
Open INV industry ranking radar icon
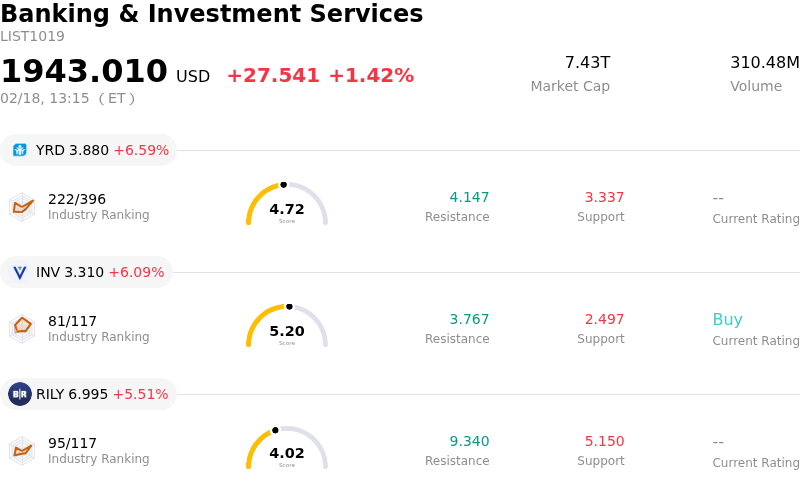point(22,328)
